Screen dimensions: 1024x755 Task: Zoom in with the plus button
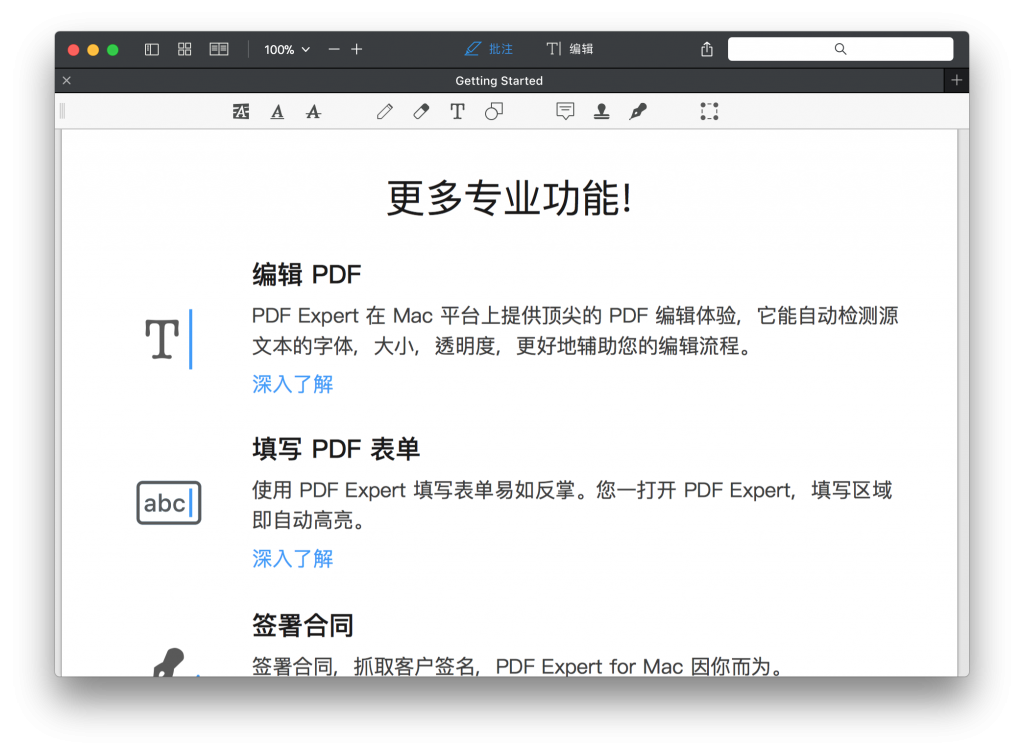357,50
